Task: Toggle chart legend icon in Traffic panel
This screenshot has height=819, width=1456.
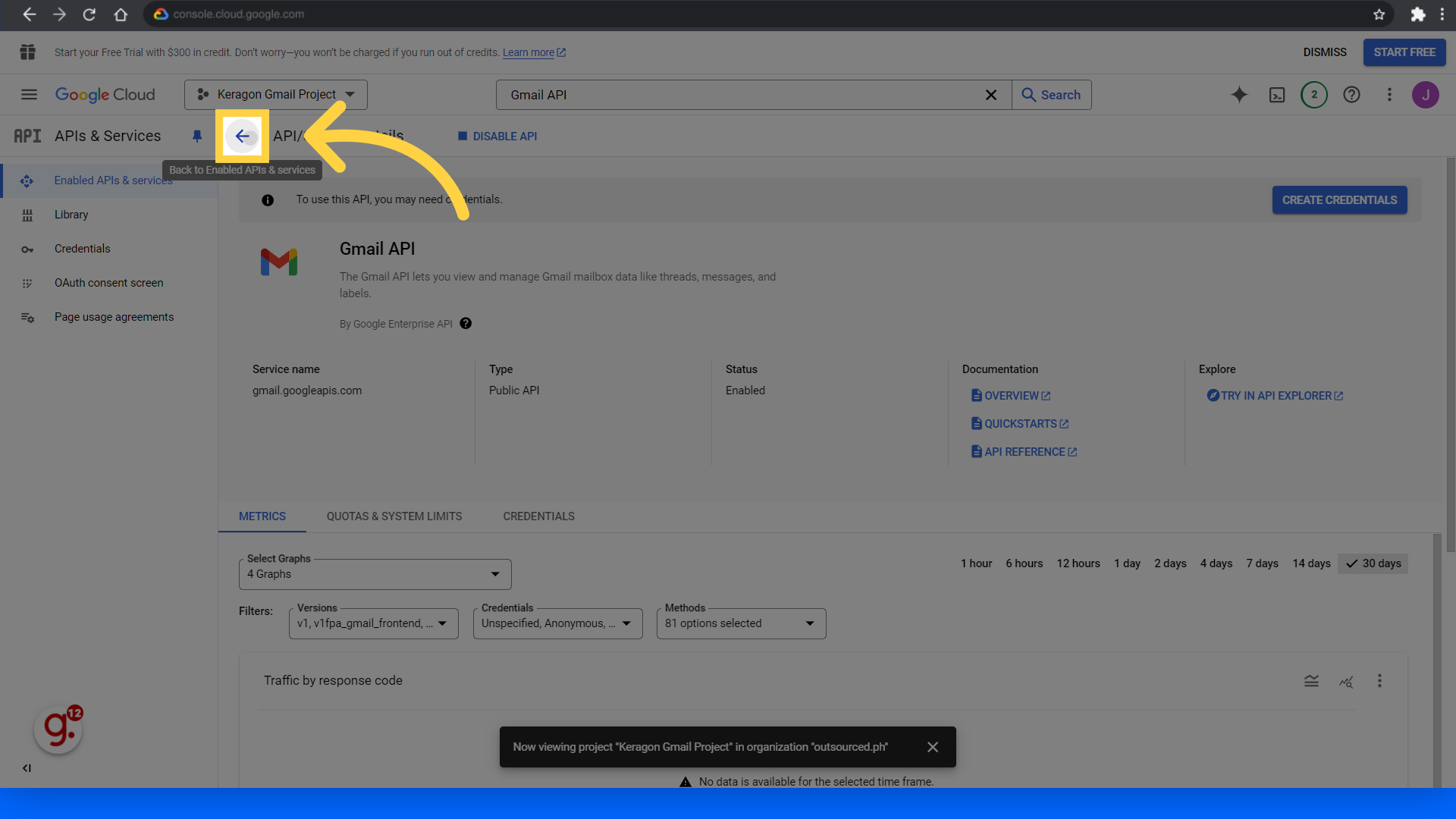Action: (1311, 681)
